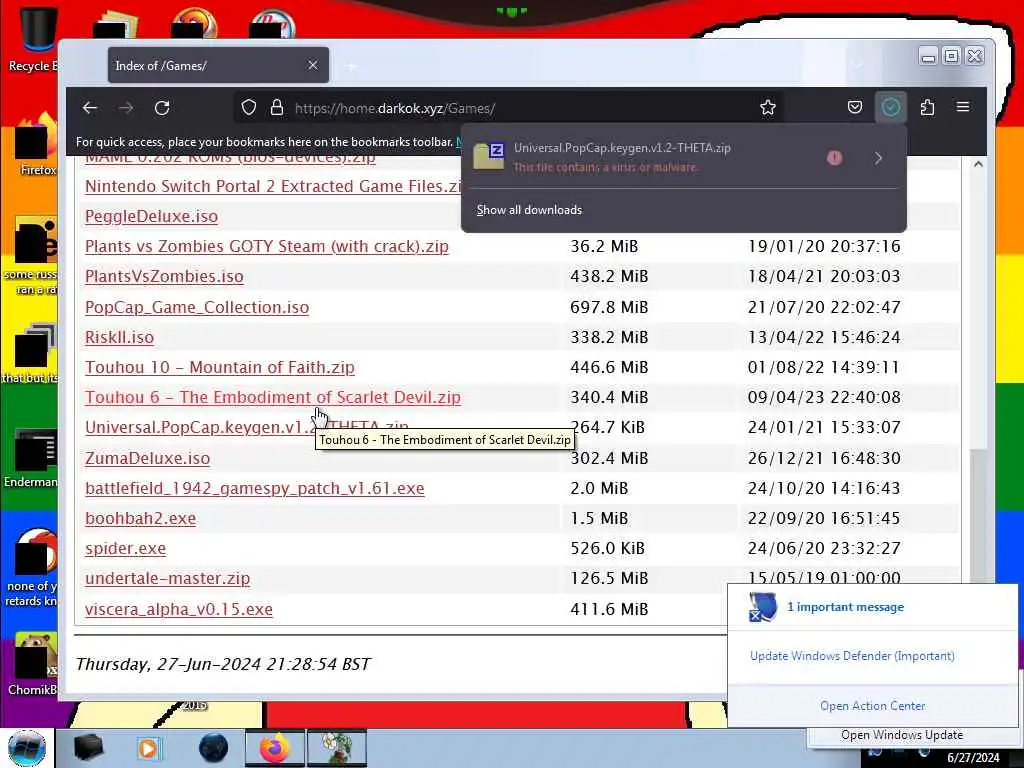Click the 697.8 MiB size cell

pyautogui.click(x=609, y=307)
